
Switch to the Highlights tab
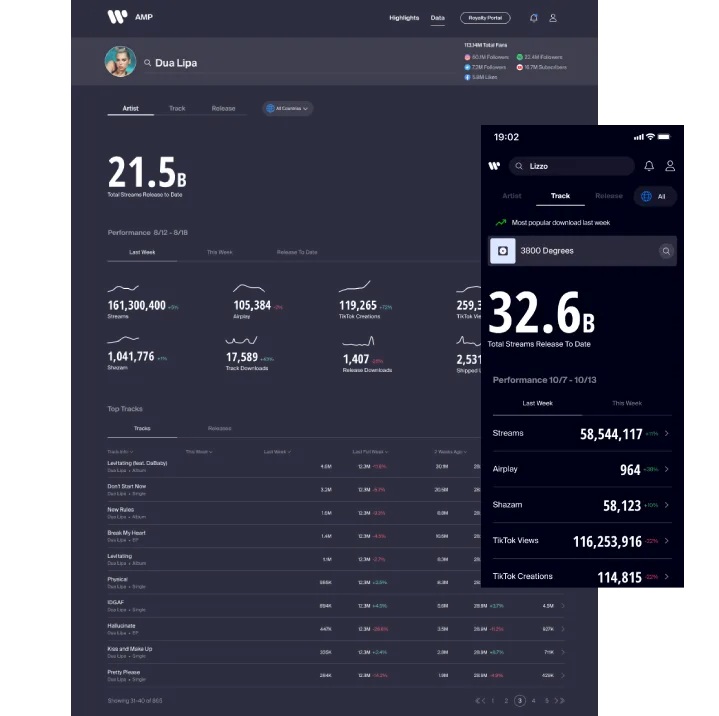point(404,18)
